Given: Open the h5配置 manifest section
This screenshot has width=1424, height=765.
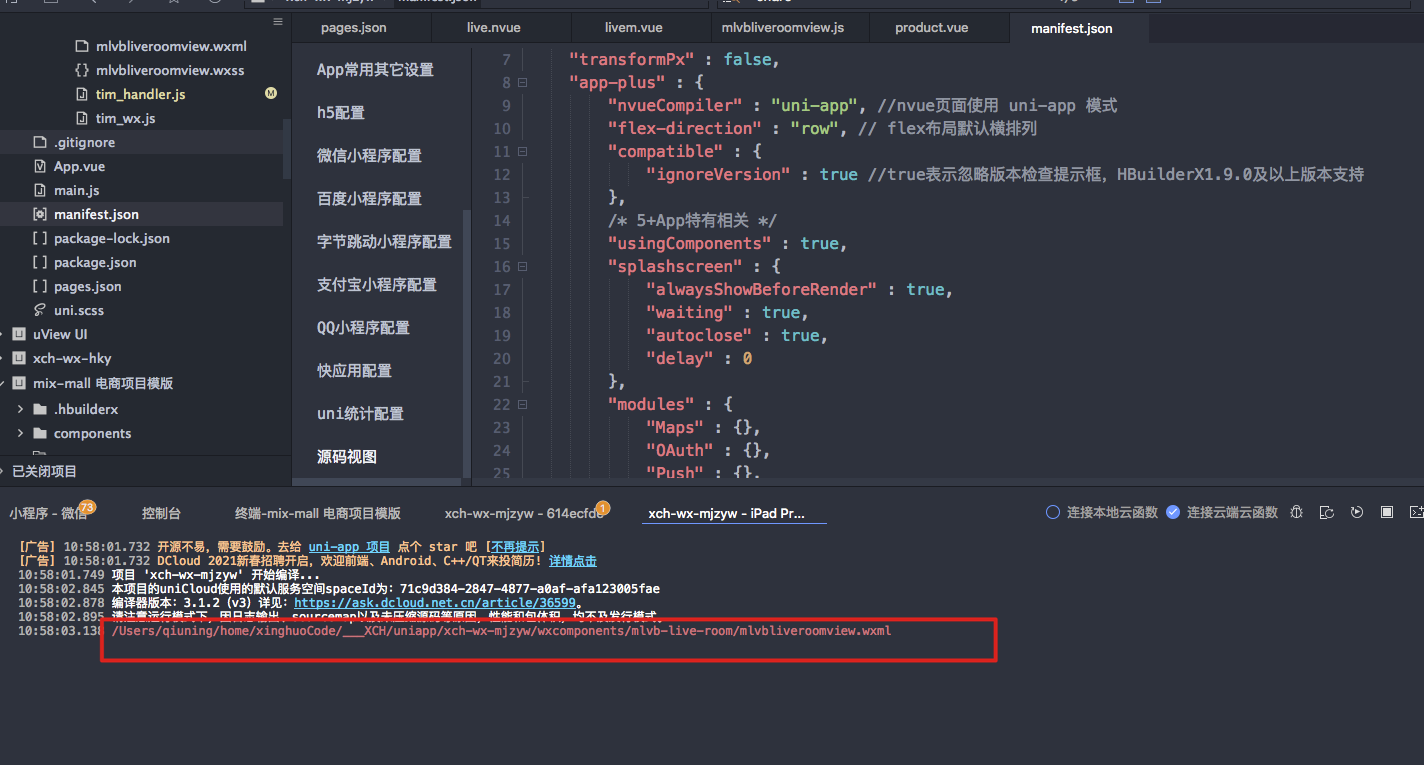Looking at the screenshot, I should point(341,113).
